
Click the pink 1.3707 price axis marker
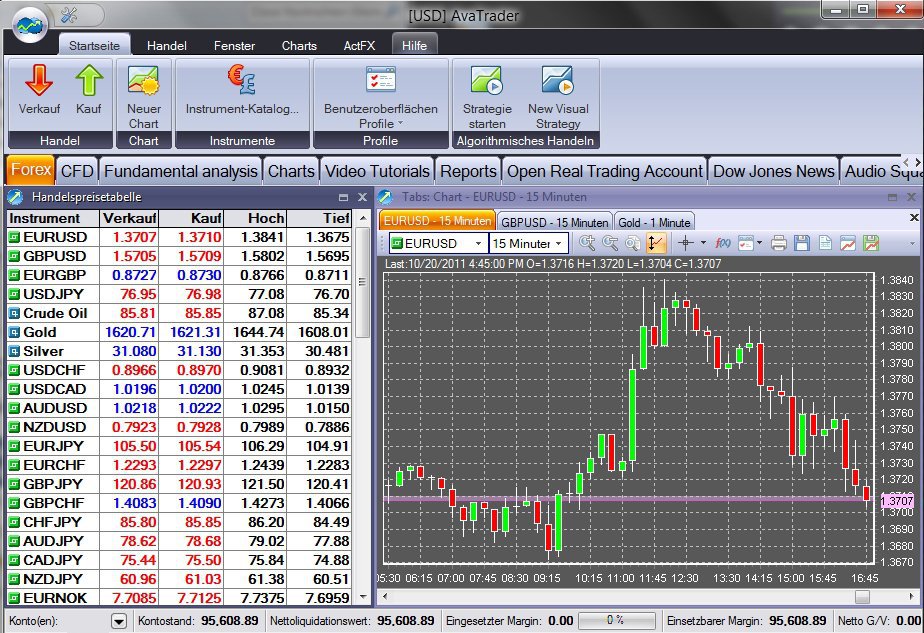click(897, 501)
